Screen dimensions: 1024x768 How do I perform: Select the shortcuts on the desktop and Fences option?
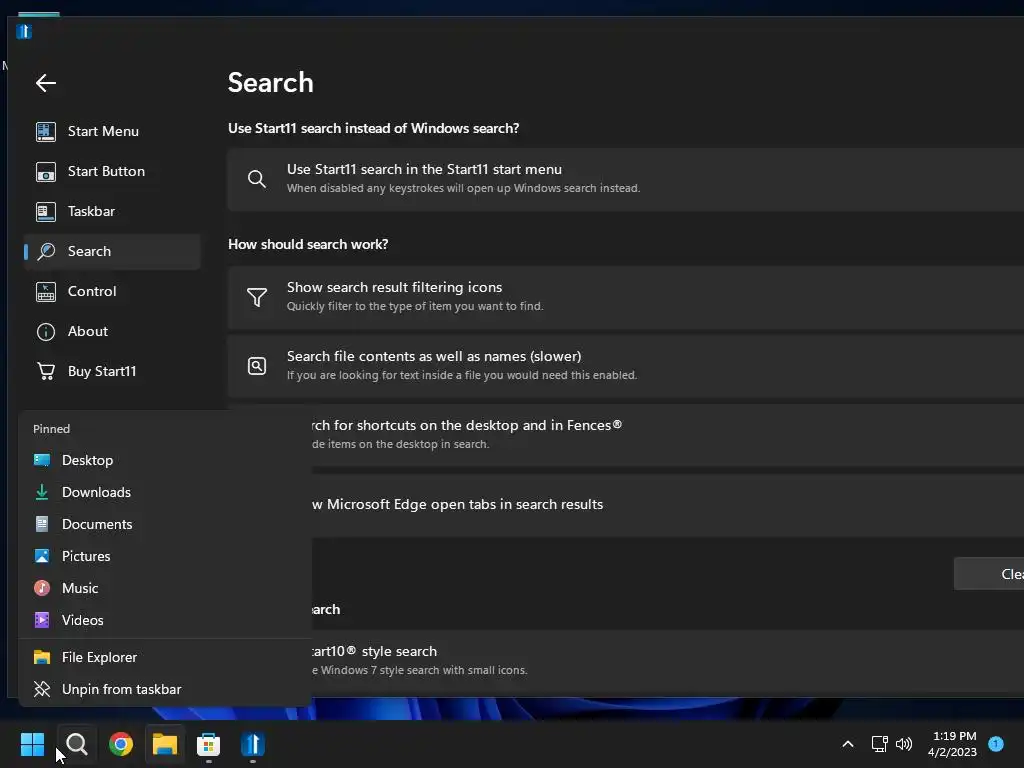(x=668, y=435)
